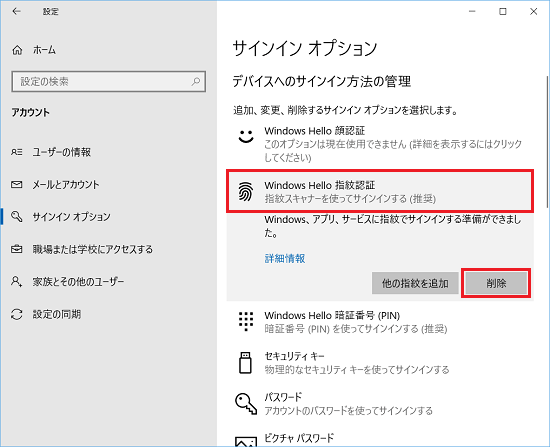Click the サインイン オプション page heading
Image resolution: width=550 pixels, height=447 pixels.
point(305,48)
